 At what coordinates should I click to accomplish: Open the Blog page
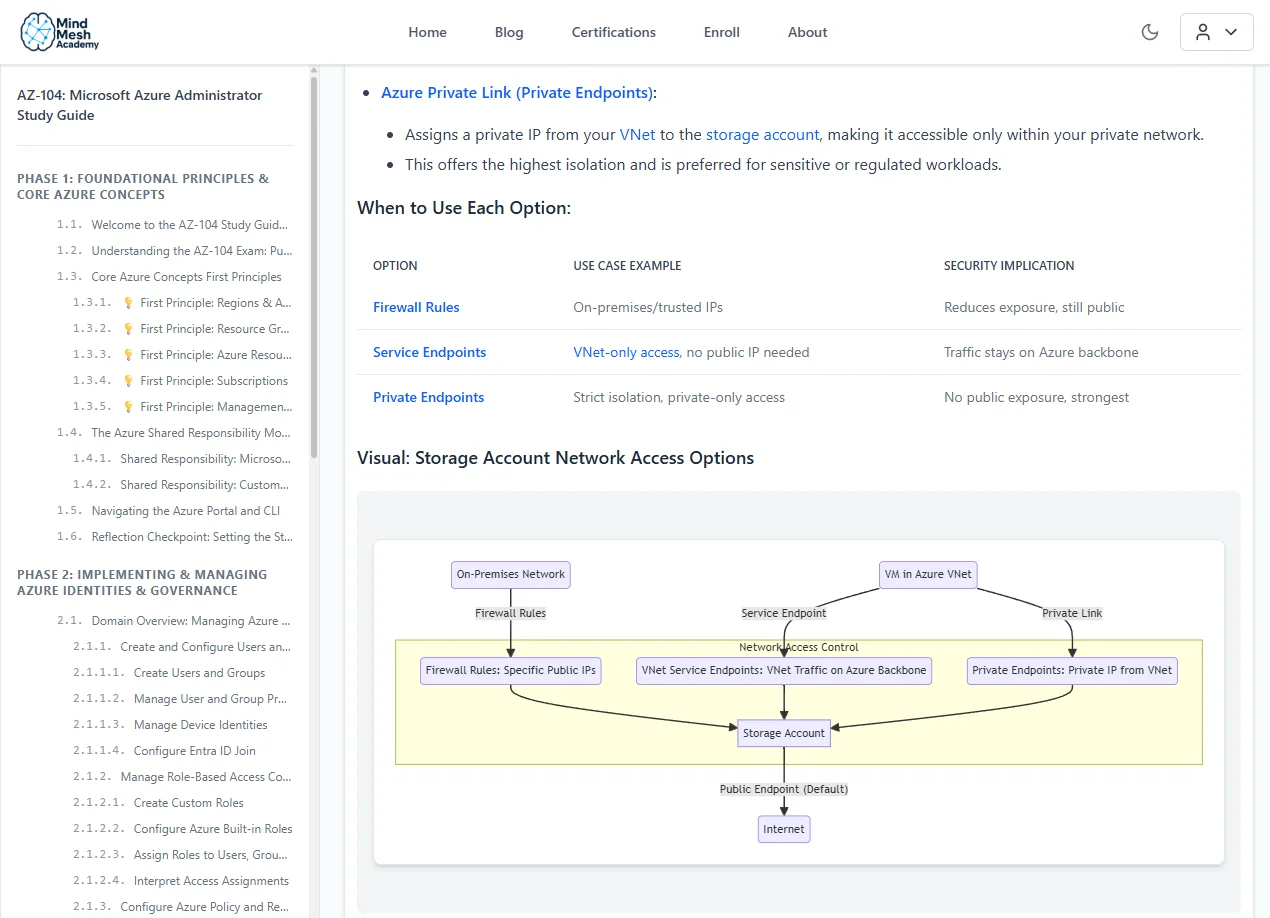pos(508,31)
